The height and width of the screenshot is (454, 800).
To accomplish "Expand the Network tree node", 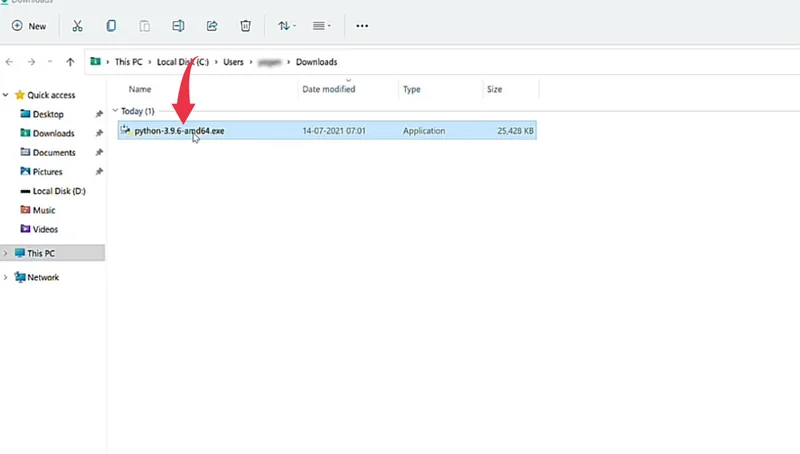I will pyautogui.click(x=5, y=278).
